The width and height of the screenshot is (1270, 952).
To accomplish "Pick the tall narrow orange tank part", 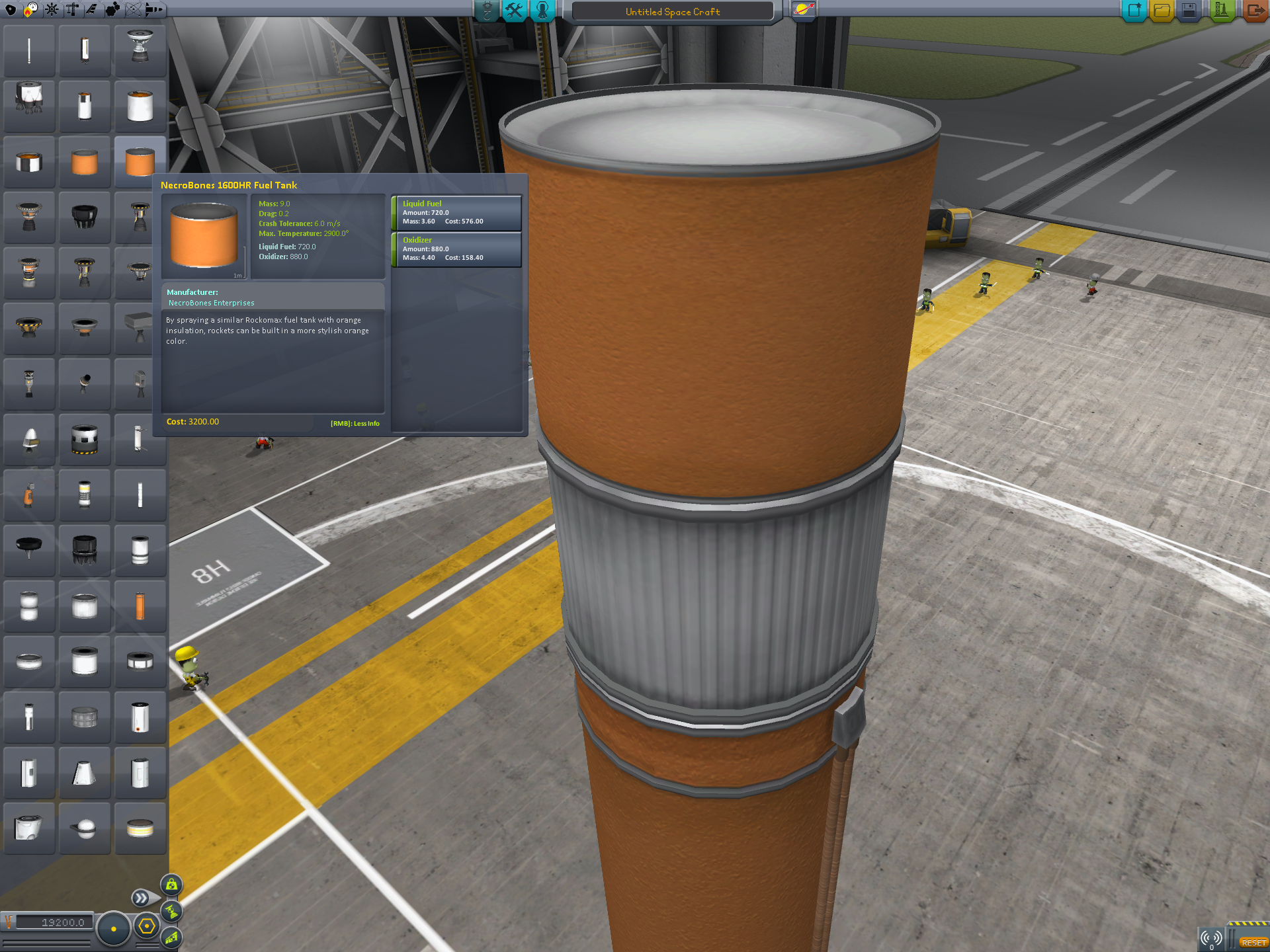I will point(140,606).
